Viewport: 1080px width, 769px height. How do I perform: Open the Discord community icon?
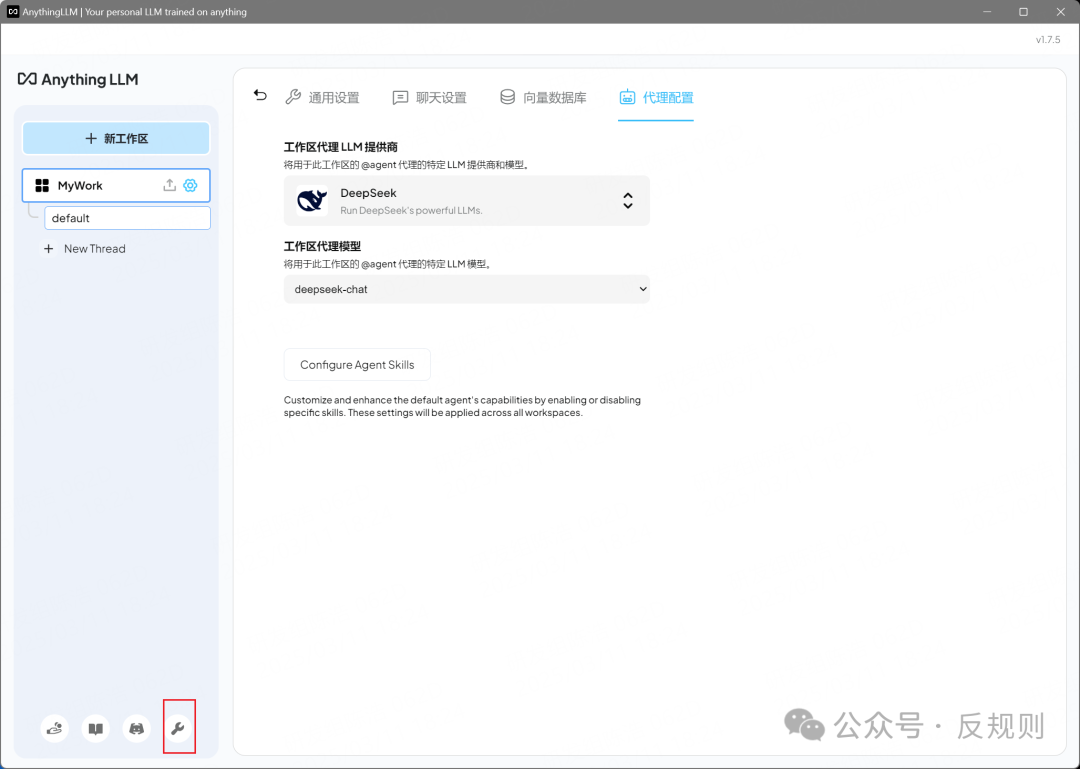point(136,728)
